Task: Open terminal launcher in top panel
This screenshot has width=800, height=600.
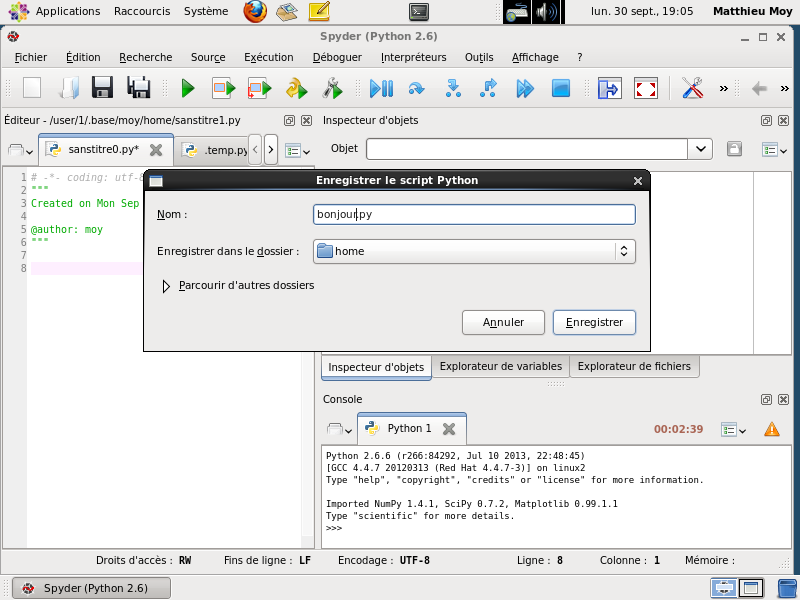Action: point(419,12)
